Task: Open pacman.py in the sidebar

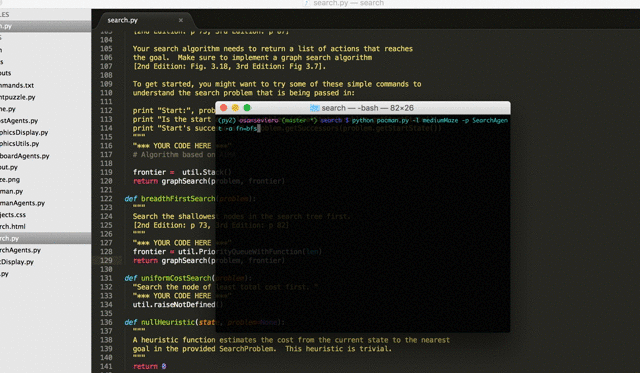Action: [x=11, y=191]
